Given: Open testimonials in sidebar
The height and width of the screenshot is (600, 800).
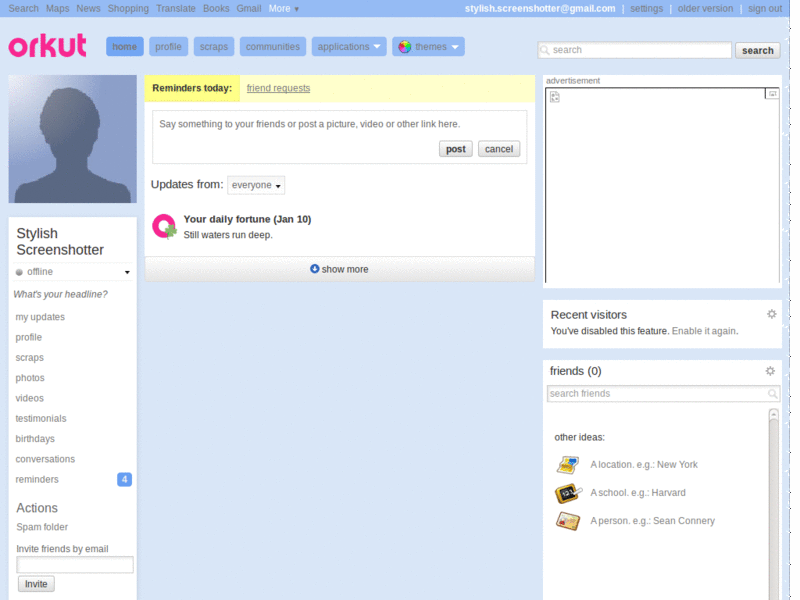Looking at the screenshot, I should pyautogui.click(x=41, y=418).
